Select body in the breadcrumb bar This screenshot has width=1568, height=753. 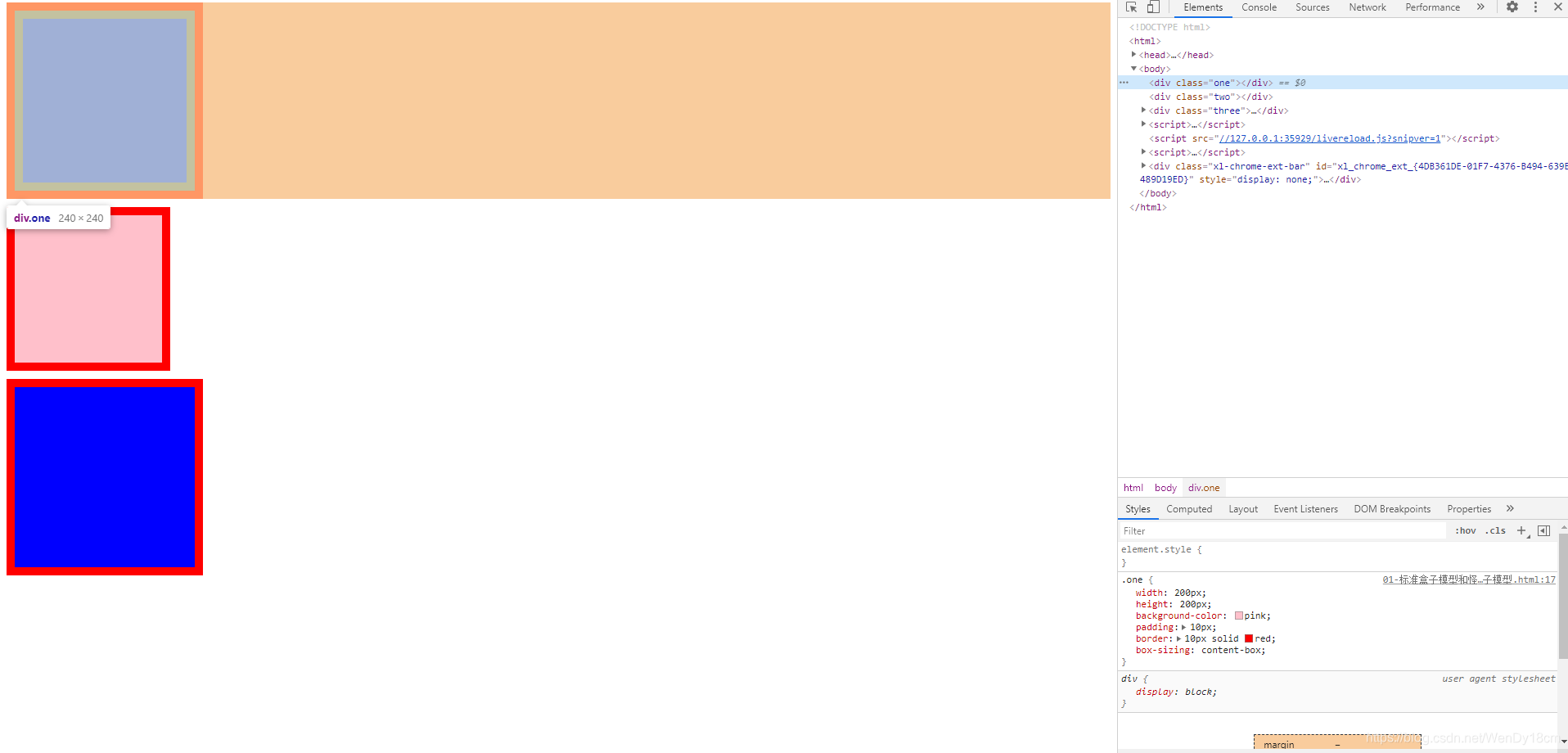point(1165,488)
